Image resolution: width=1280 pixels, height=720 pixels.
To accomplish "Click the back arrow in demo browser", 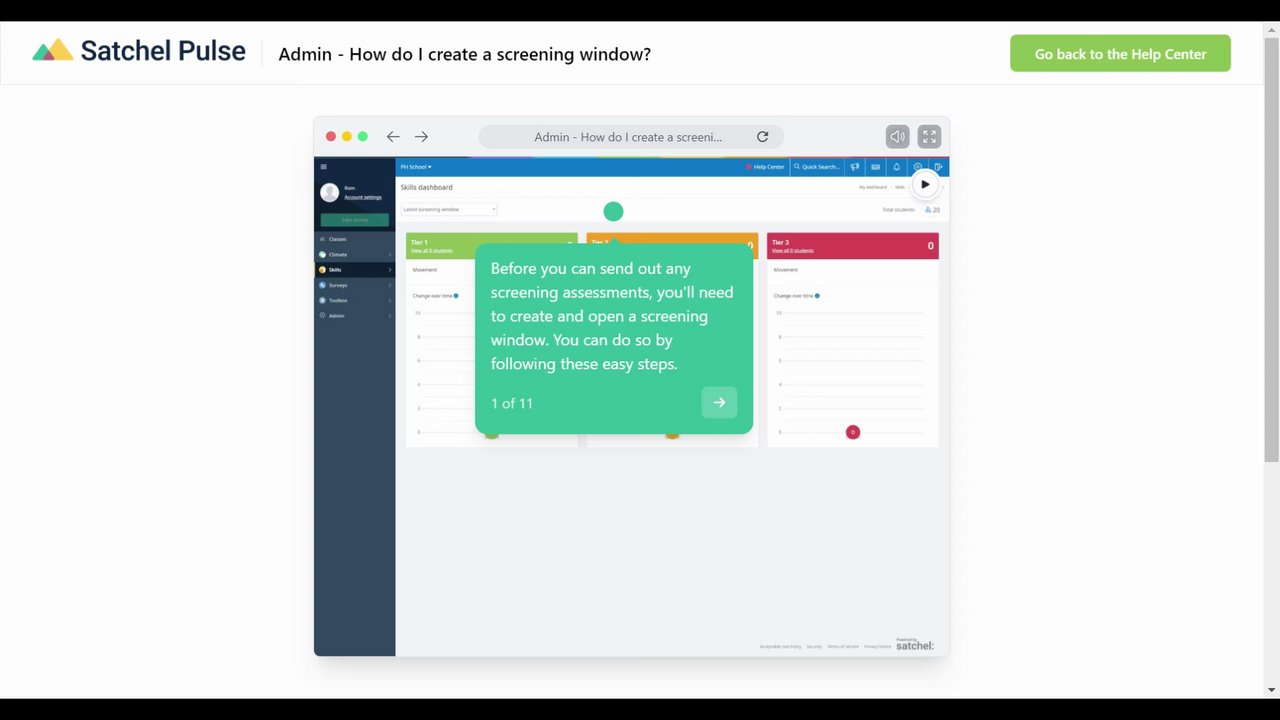I will 393,137.
